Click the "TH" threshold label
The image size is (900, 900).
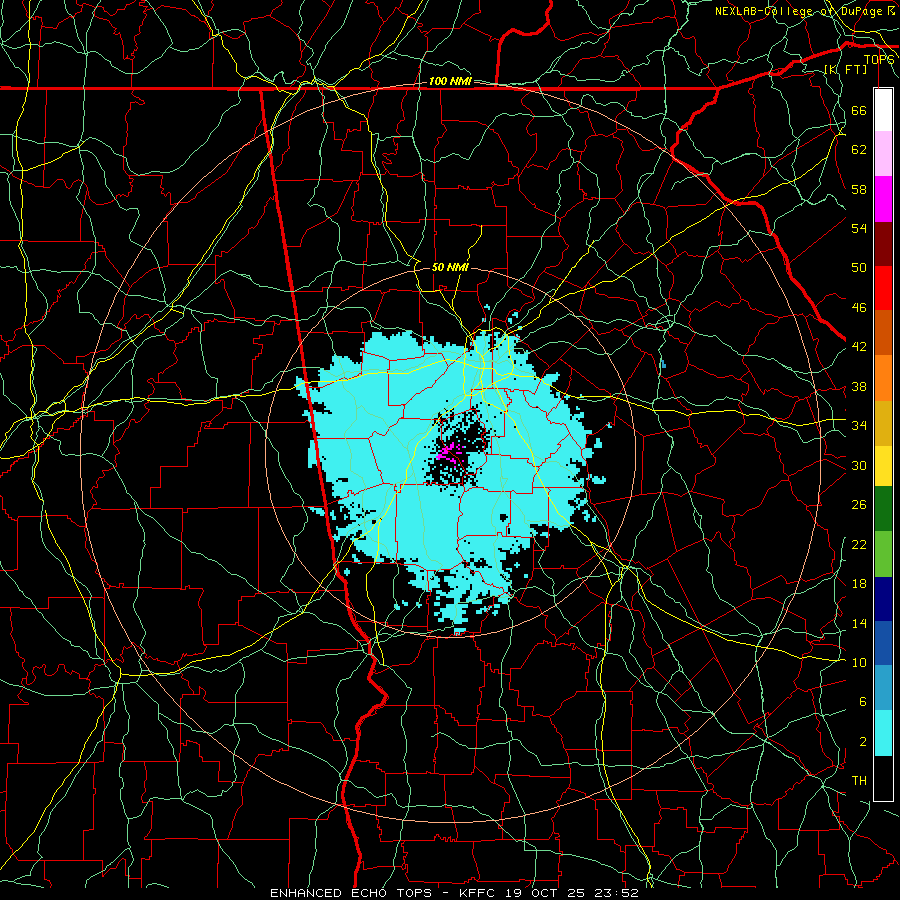(x=859, y=781)
